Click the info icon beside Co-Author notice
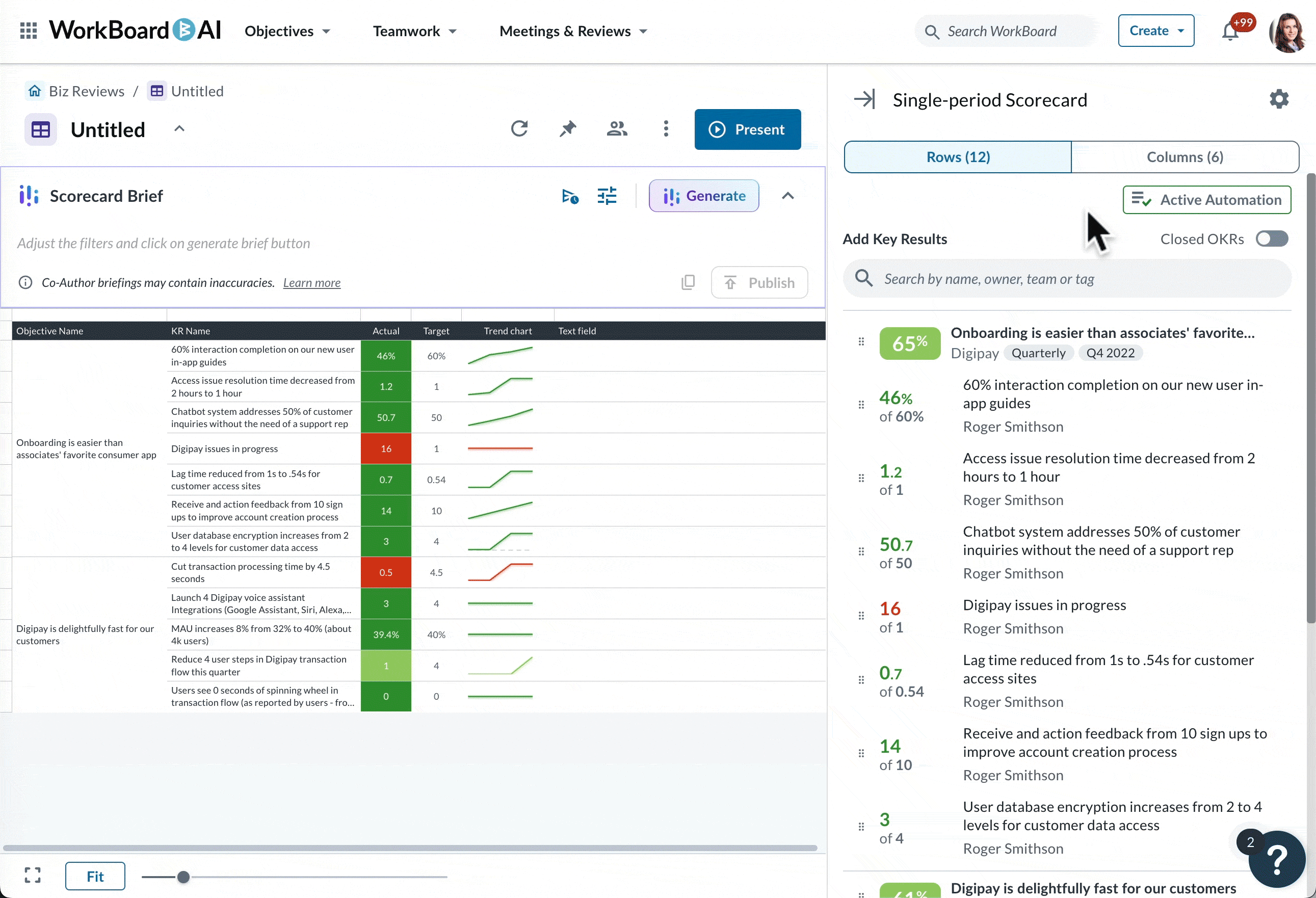The width and height of the screenshot is (1316, 898). click(25, 282)
